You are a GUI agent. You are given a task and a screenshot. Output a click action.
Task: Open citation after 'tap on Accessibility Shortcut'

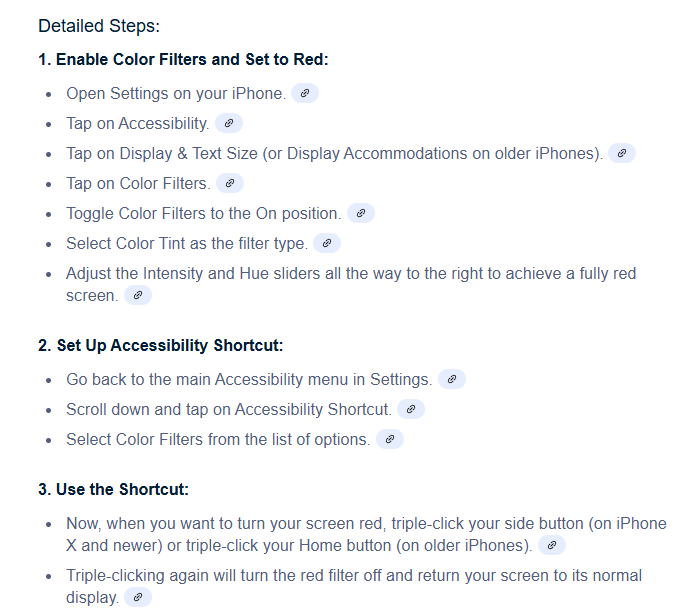click(x=411, y=409)
